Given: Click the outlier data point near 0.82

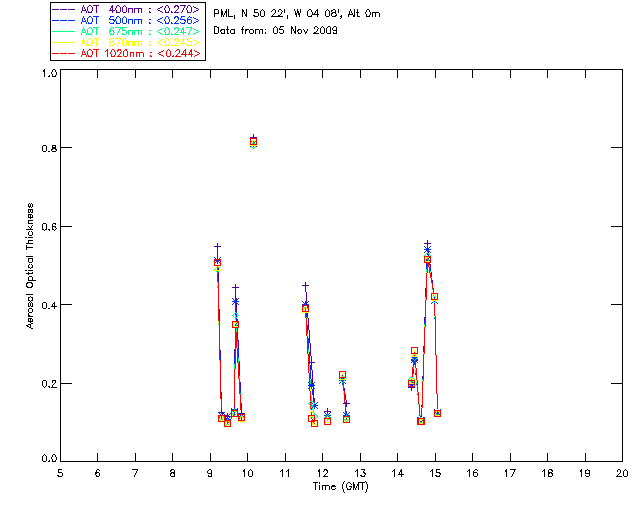Looking at the screenshot, I should [253, 141].
